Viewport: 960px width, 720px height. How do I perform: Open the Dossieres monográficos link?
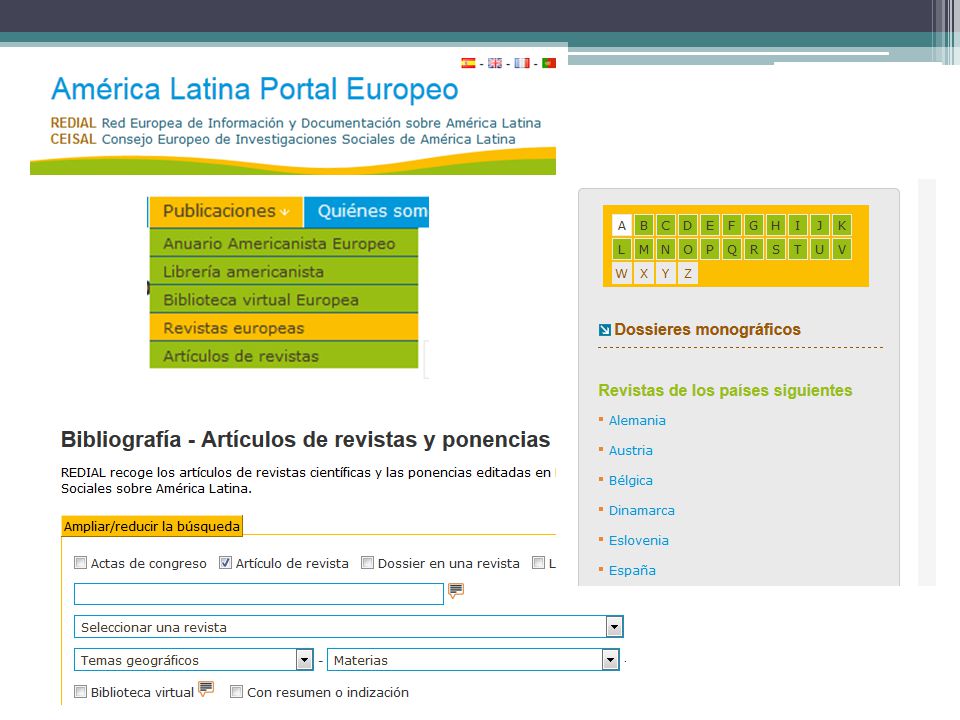[x=707, y=329]
